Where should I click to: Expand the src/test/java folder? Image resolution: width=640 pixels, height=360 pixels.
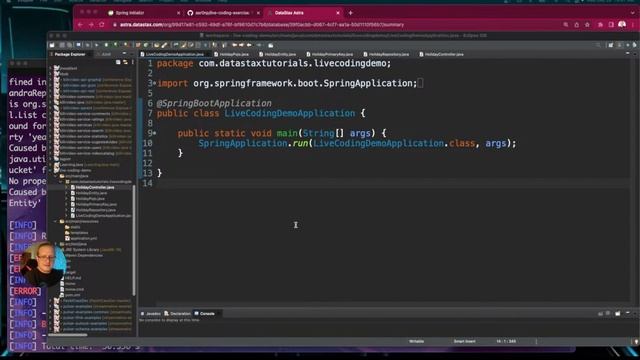56,244
